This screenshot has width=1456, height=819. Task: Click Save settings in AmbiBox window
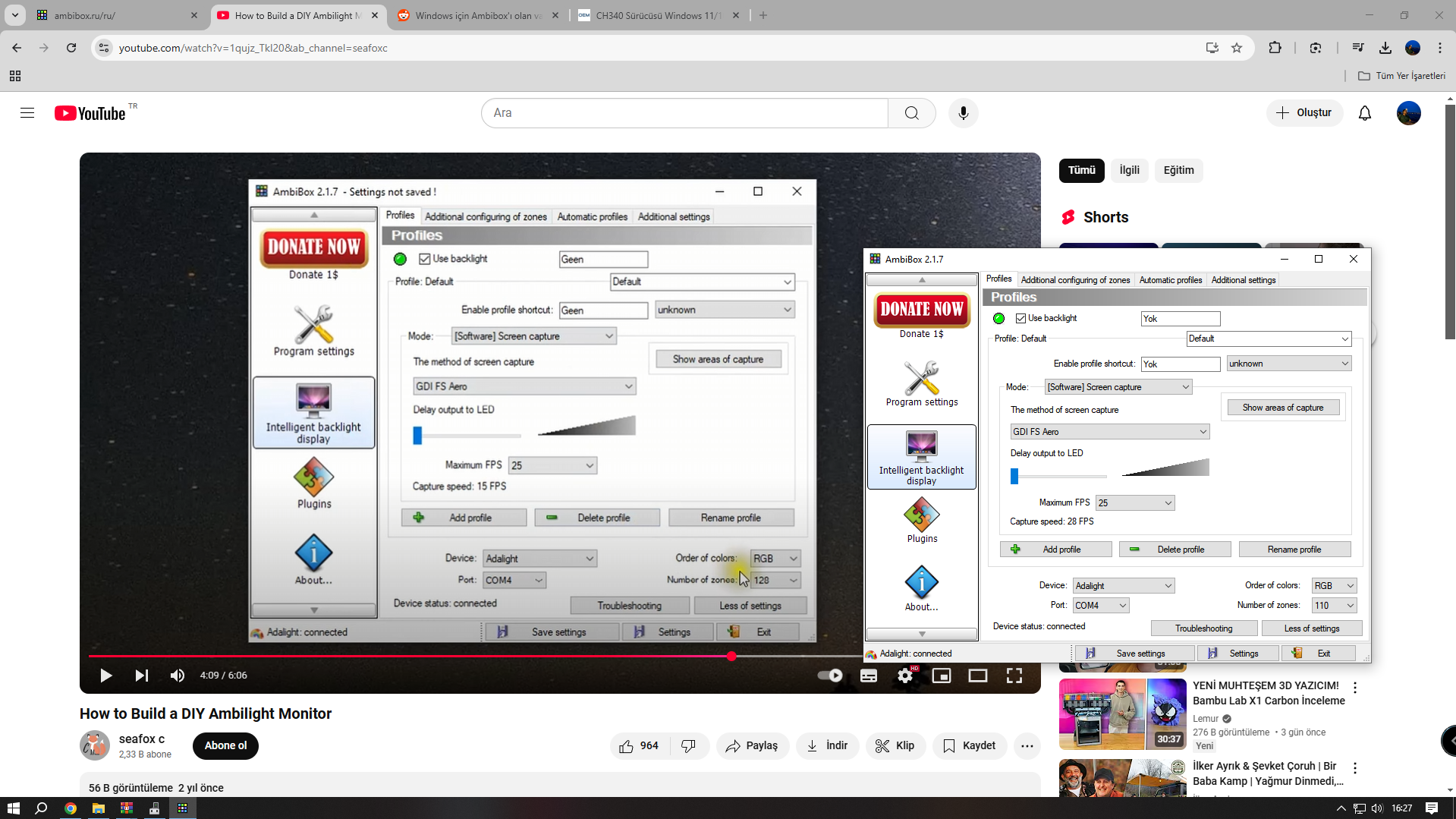pyautogui.click(x=1134, y=654)
